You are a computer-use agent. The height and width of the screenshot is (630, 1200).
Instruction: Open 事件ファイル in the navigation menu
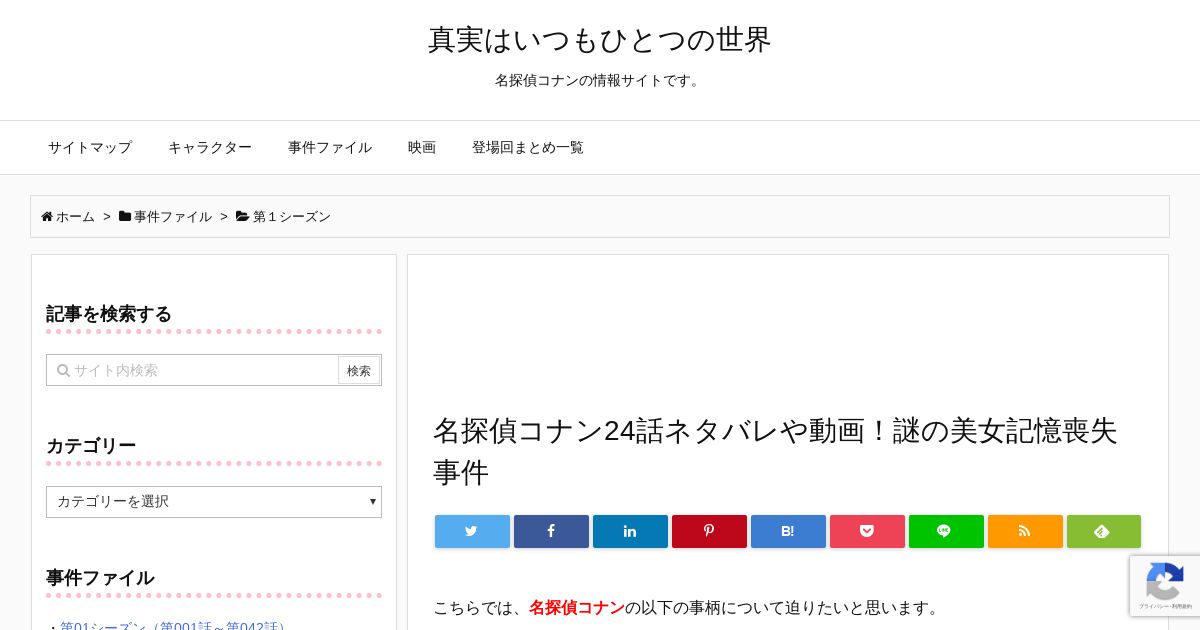330,147
